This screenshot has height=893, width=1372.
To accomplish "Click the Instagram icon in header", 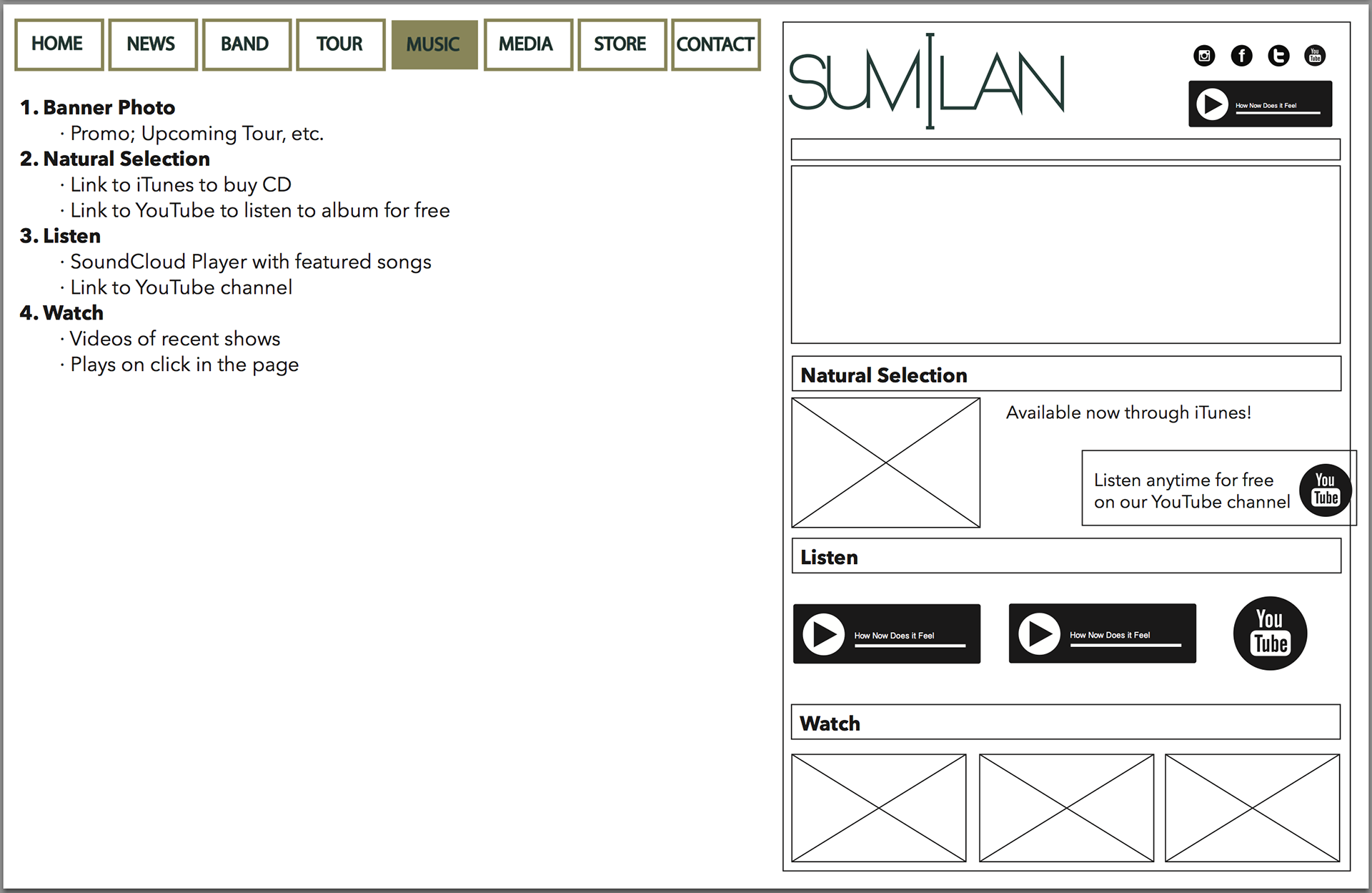I will pos(1204,56).
